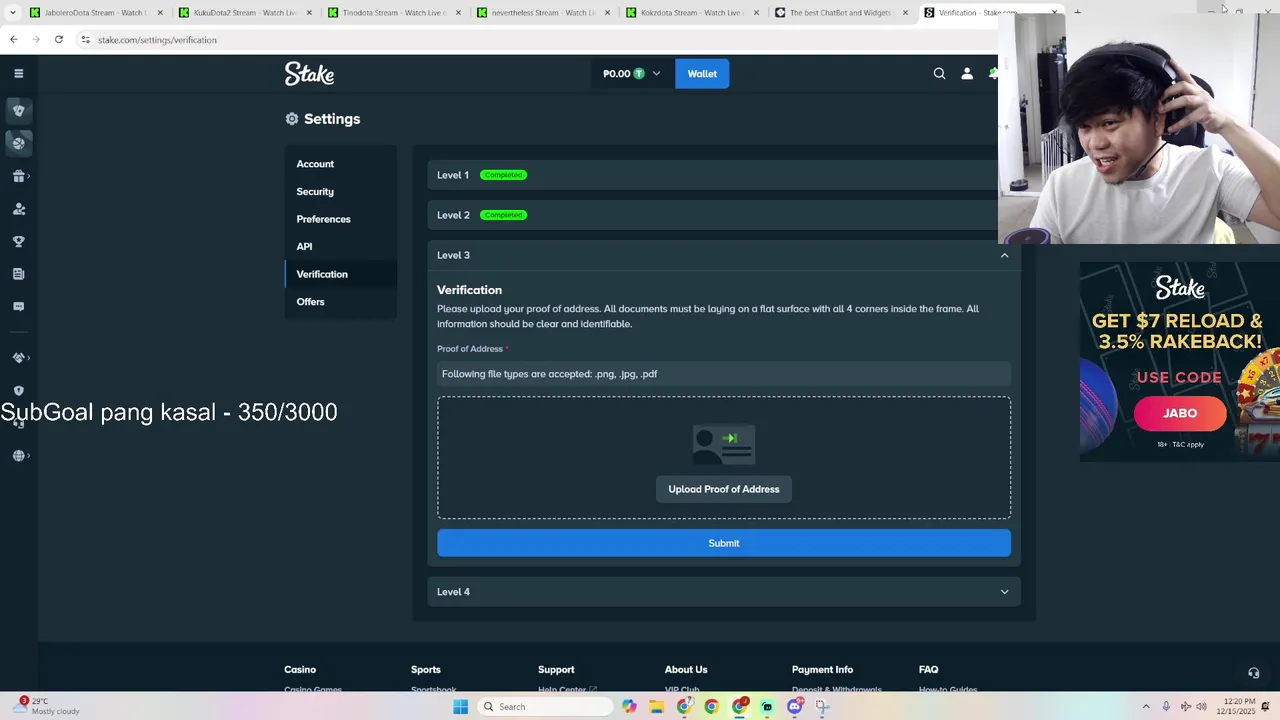Open the Help Center footer link

(x=567, y=690)
